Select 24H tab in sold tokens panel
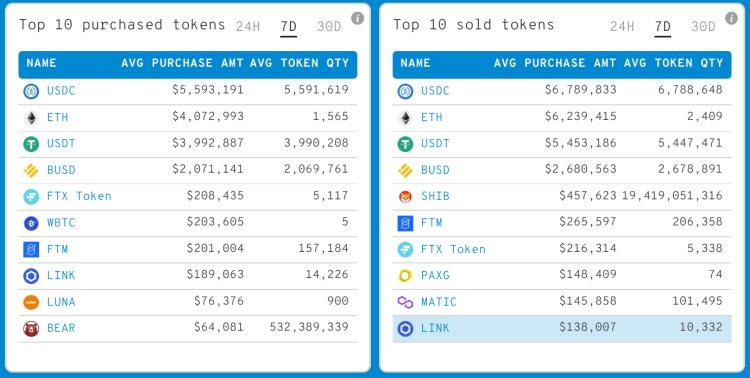The width and height of the screenshot is (750, 378). (622, 26)
